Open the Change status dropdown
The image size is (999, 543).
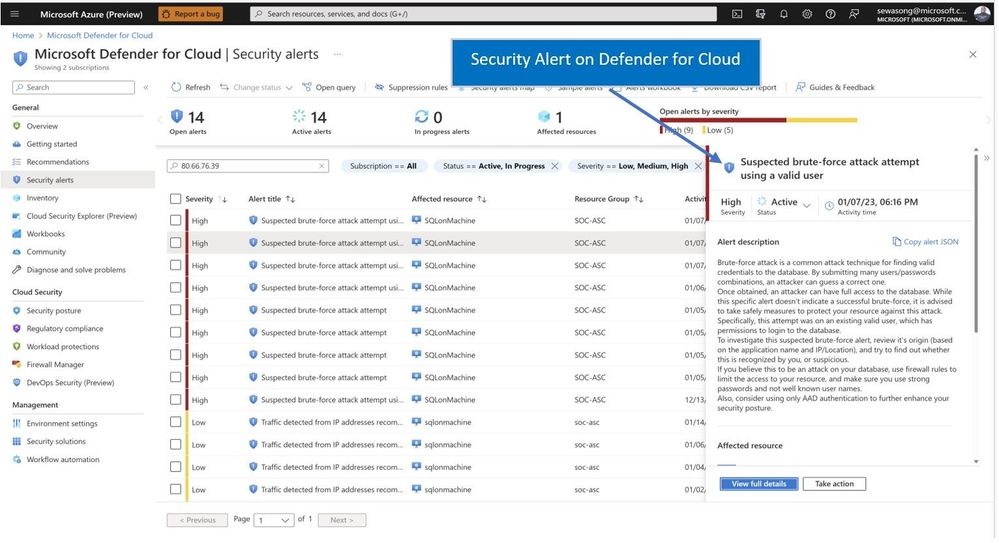coord(256,87)
